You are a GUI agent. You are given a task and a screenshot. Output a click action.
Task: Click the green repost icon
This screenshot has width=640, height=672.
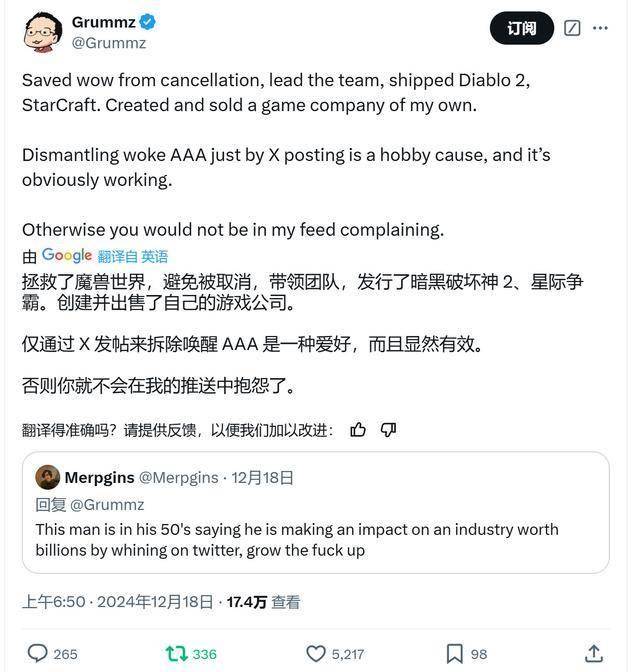point(175,653)
